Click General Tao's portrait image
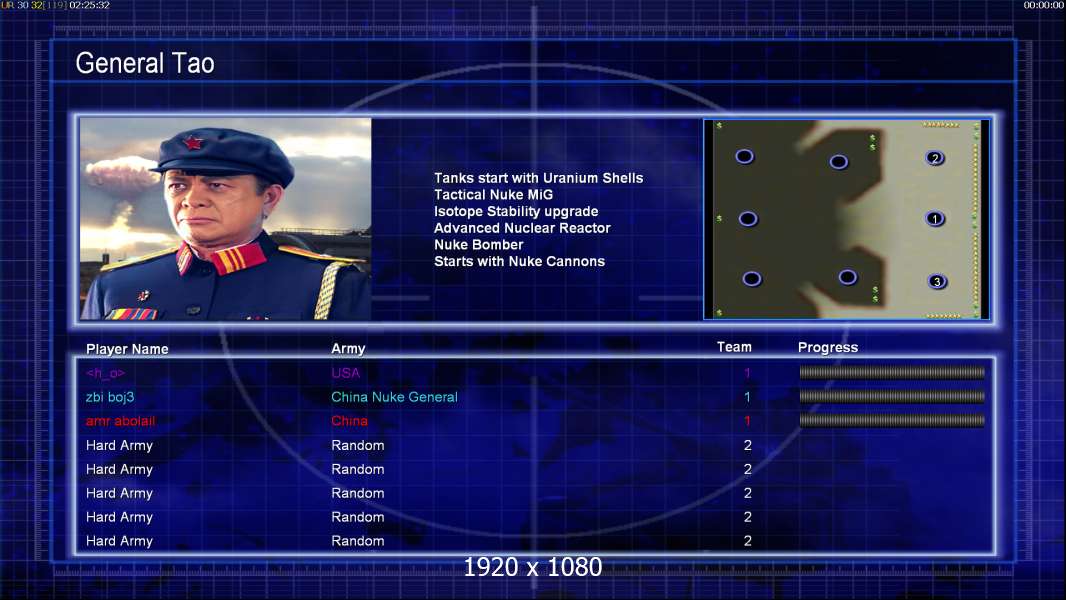1066x600 pixels. tap(225, 219)
